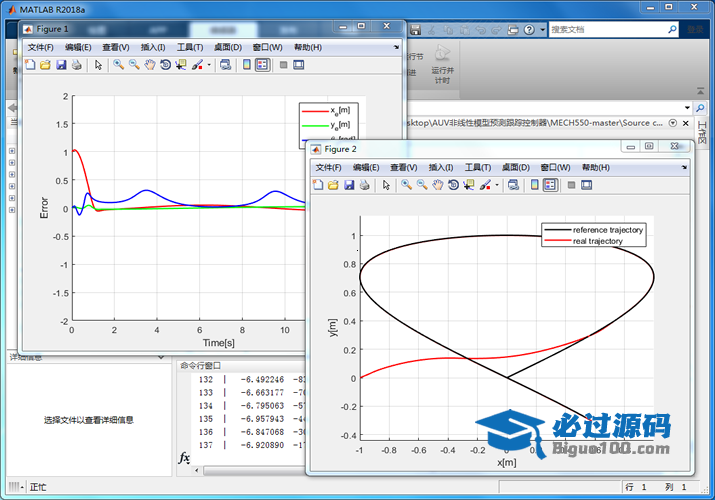Activate Zoom In tool in Figure 2
715x500 pixels.
[406, 185]
